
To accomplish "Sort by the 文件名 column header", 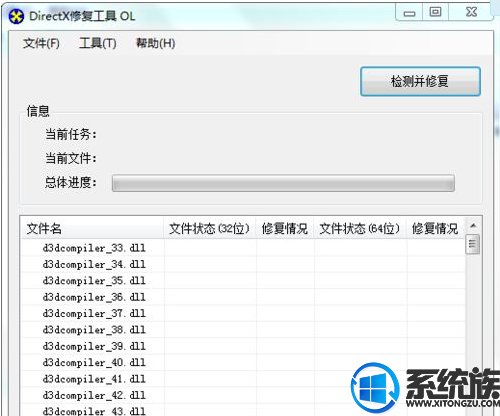I will tap(92, 228).
